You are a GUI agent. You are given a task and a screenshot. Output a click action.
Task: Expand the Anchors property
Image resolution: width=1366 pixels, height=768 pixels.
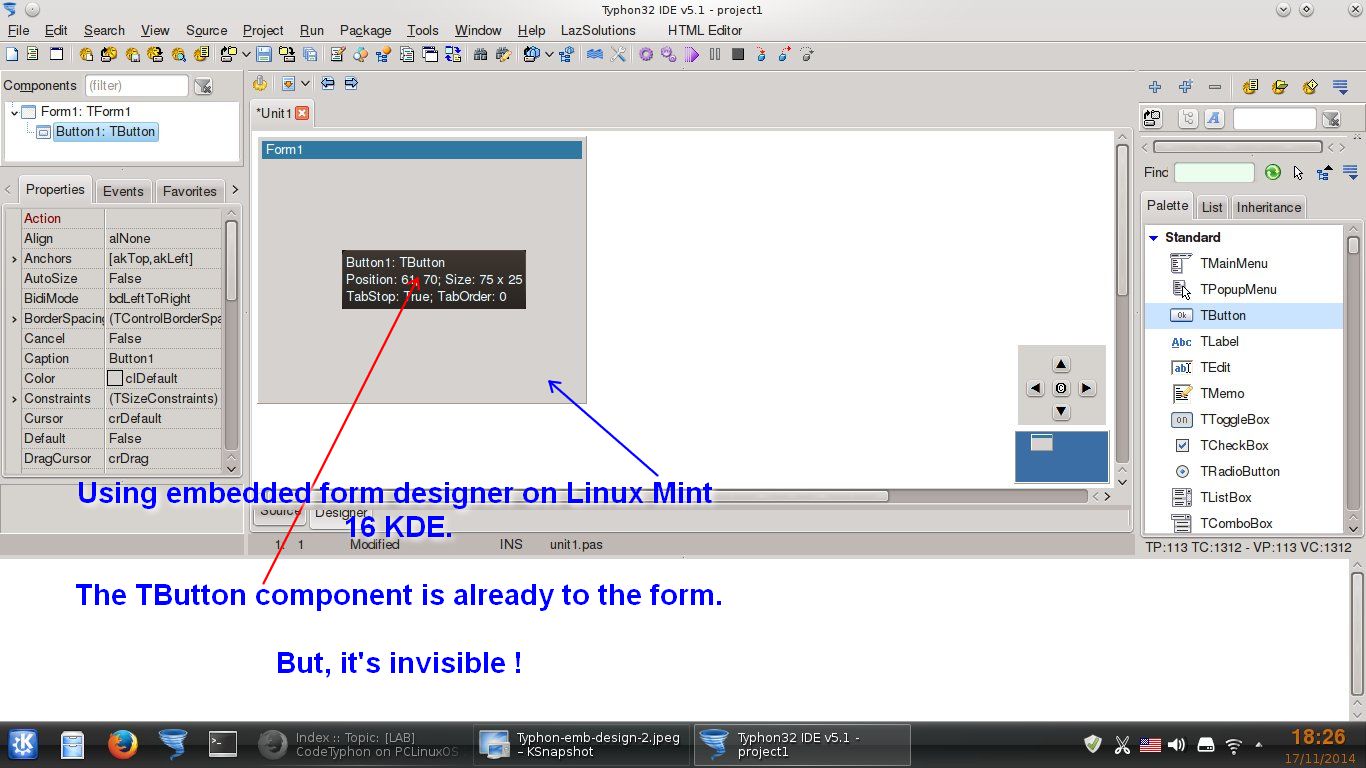[14, 259]
